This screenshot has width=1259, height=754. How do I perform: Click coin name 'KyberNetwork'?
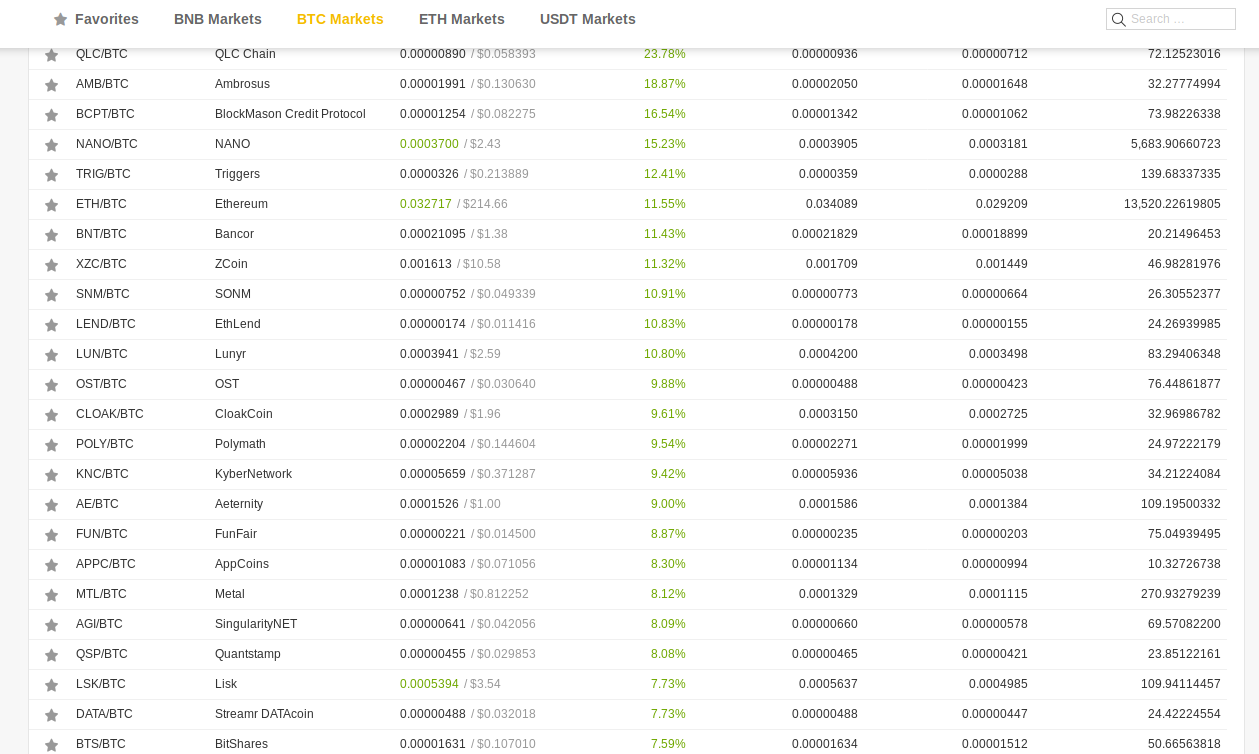click(x=254, y=474)
